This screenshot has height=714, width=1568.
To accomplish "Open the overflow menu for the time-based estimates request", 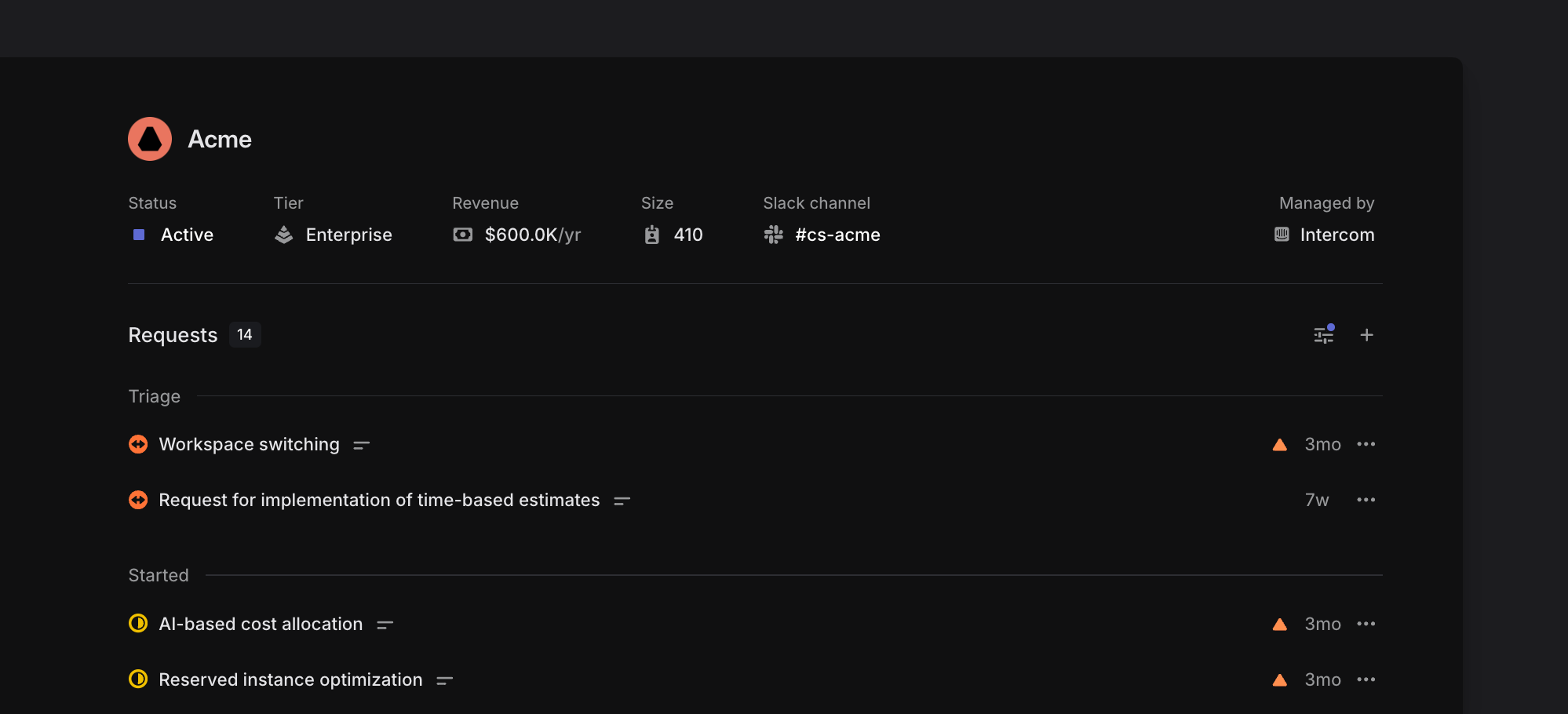I will point(1366,500).
